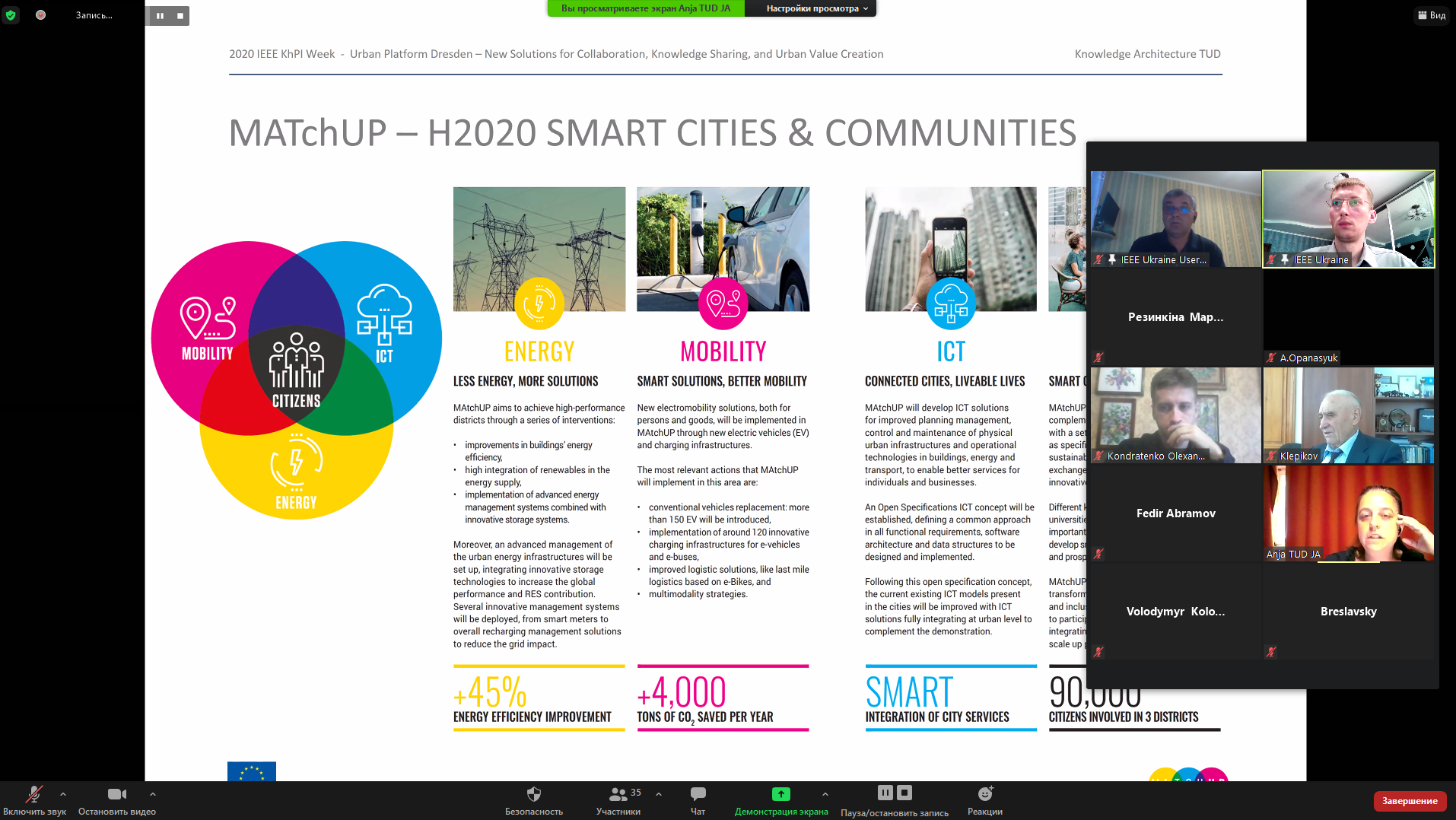Open Безопасность security shield menu
Viewport: 1456px width, 820px height.
tap(534, 800)
